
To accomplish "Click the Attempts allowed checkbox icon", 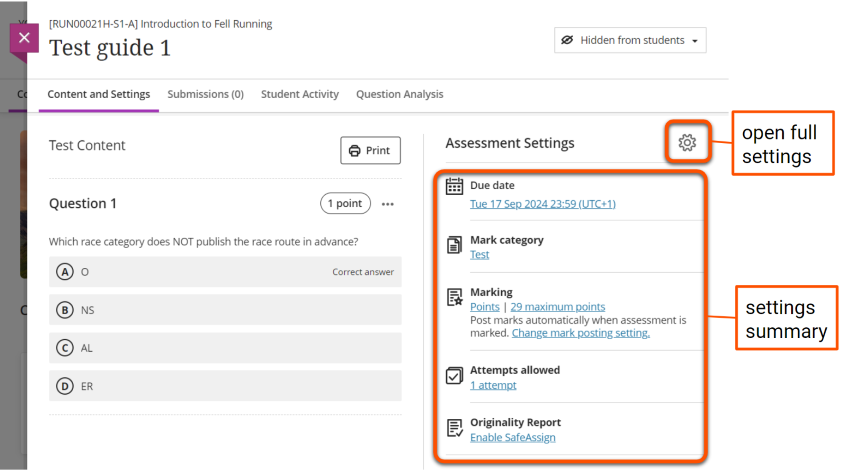I will coord(454,376).
